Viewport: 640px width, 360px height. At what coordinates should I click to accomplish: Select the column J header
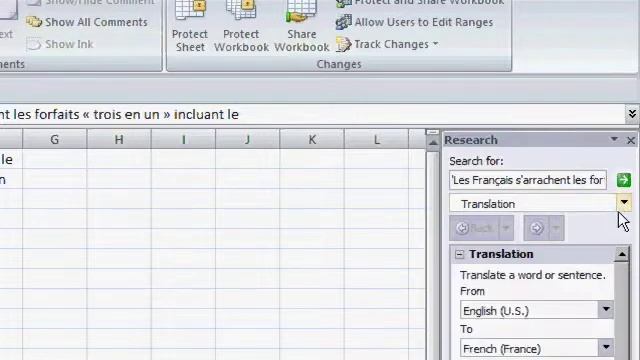click(x=247, y=140)
